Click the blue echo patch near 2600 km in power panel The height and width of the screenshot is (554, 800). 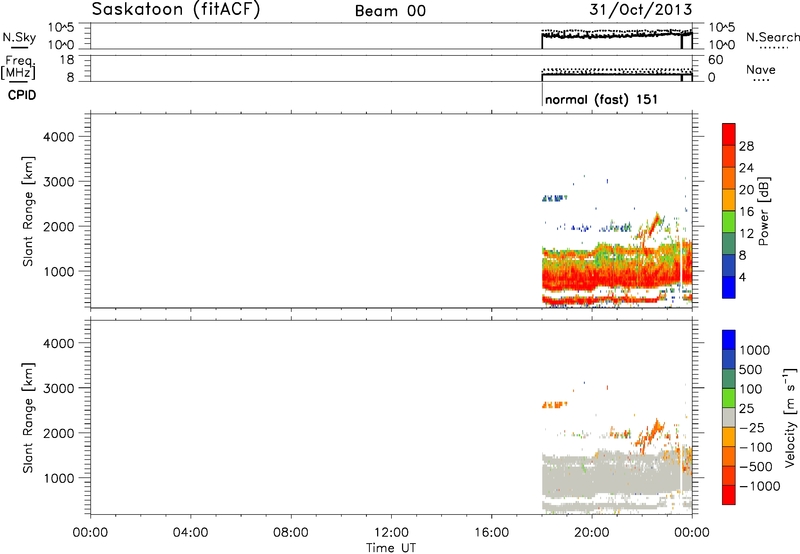tap(554, 198)
